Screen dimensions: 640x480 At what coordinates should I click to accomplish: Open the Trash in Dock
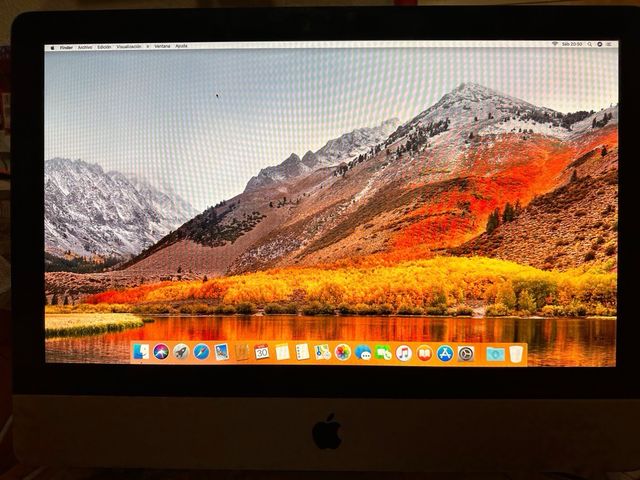click(516, 354)
